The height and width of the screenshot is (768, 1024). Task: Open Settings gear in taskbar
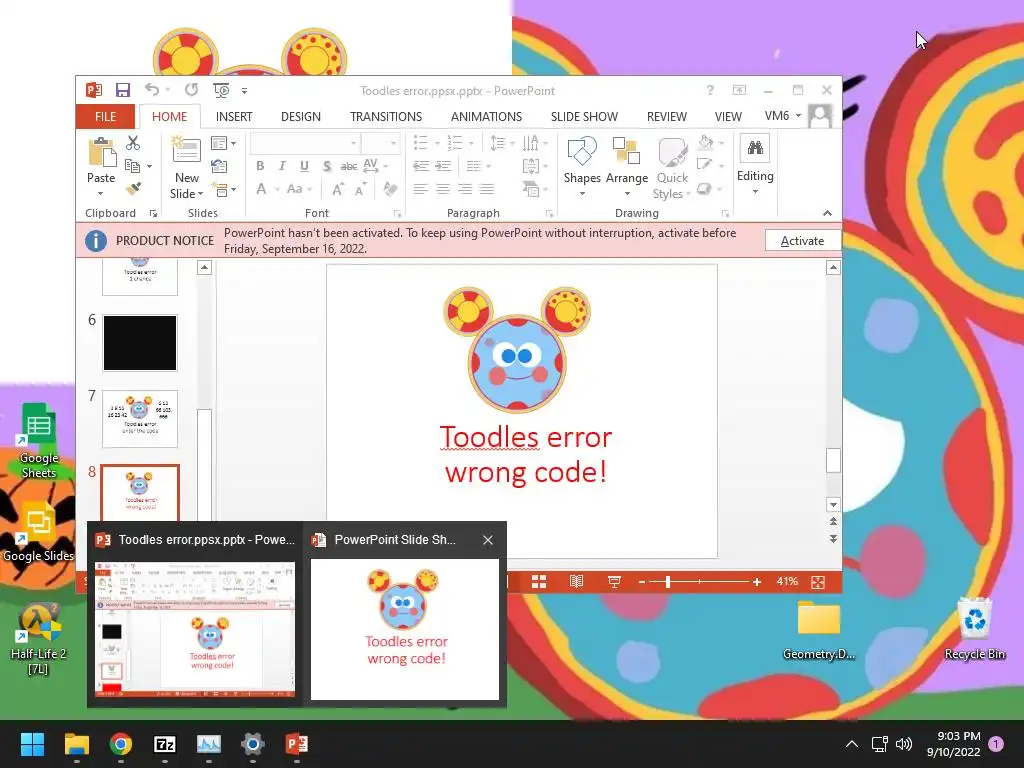click(253, 744)
